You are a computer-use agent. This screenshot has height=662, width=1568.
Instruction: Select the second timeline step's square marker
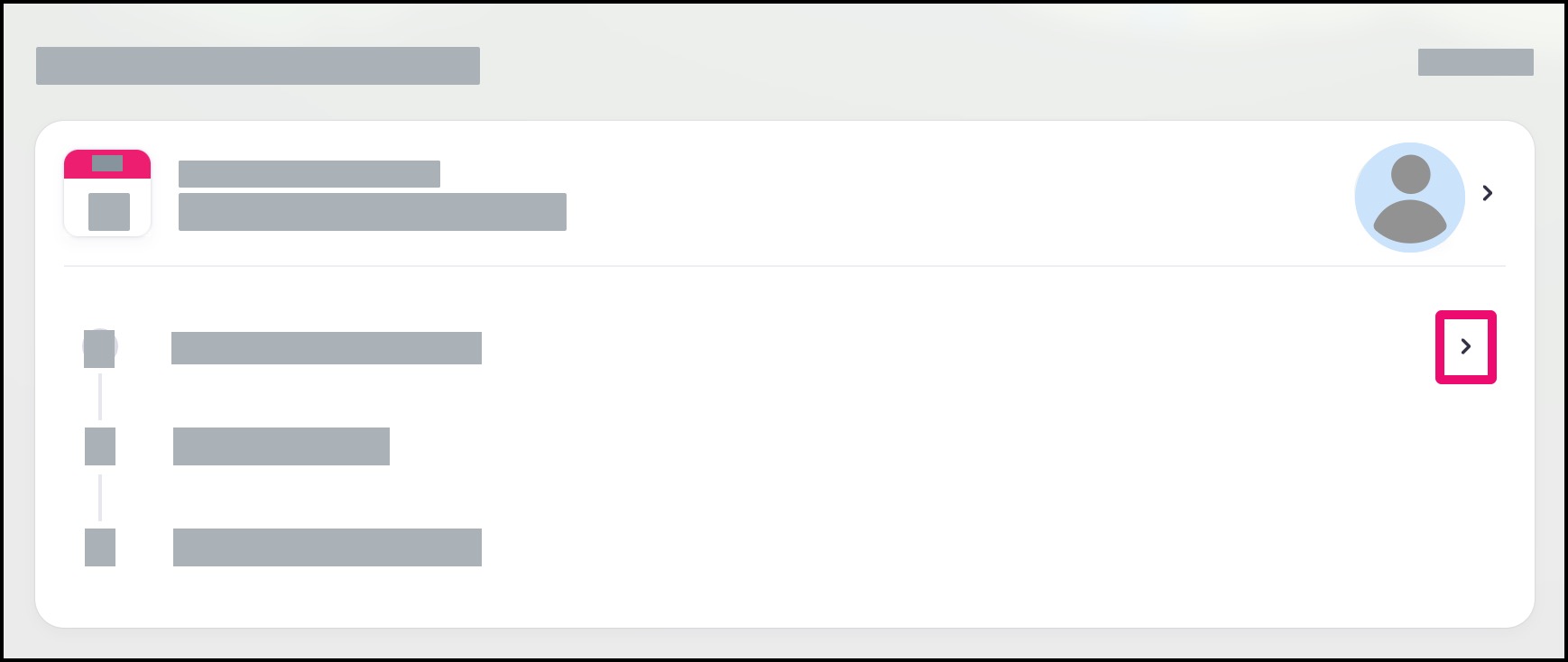coord(100,446)
